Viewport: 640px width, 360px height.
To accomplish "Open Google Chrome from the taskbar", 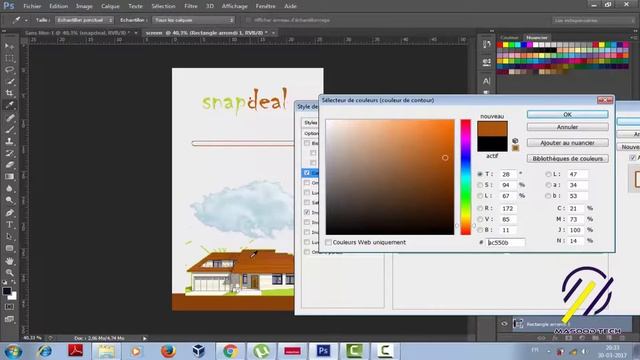I will 230,351.
